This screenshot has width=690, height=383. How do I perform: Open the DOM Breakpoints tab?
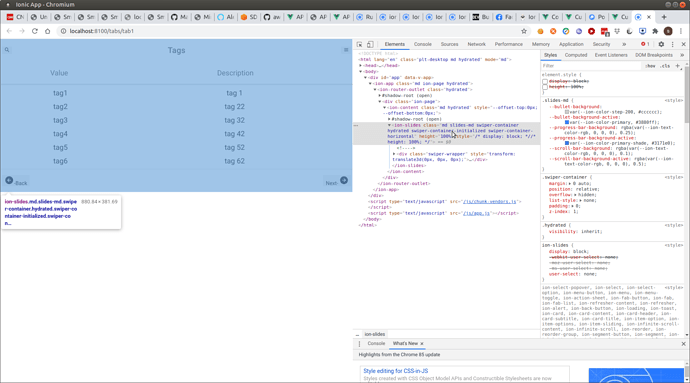pyautogui.click(x=653, y=55)
